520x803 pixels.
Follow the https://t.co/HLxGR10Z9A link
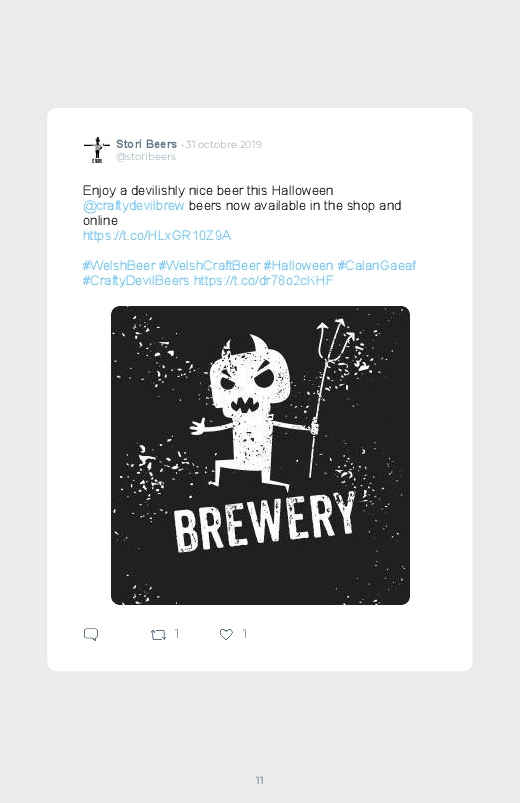tap(157, 236)
